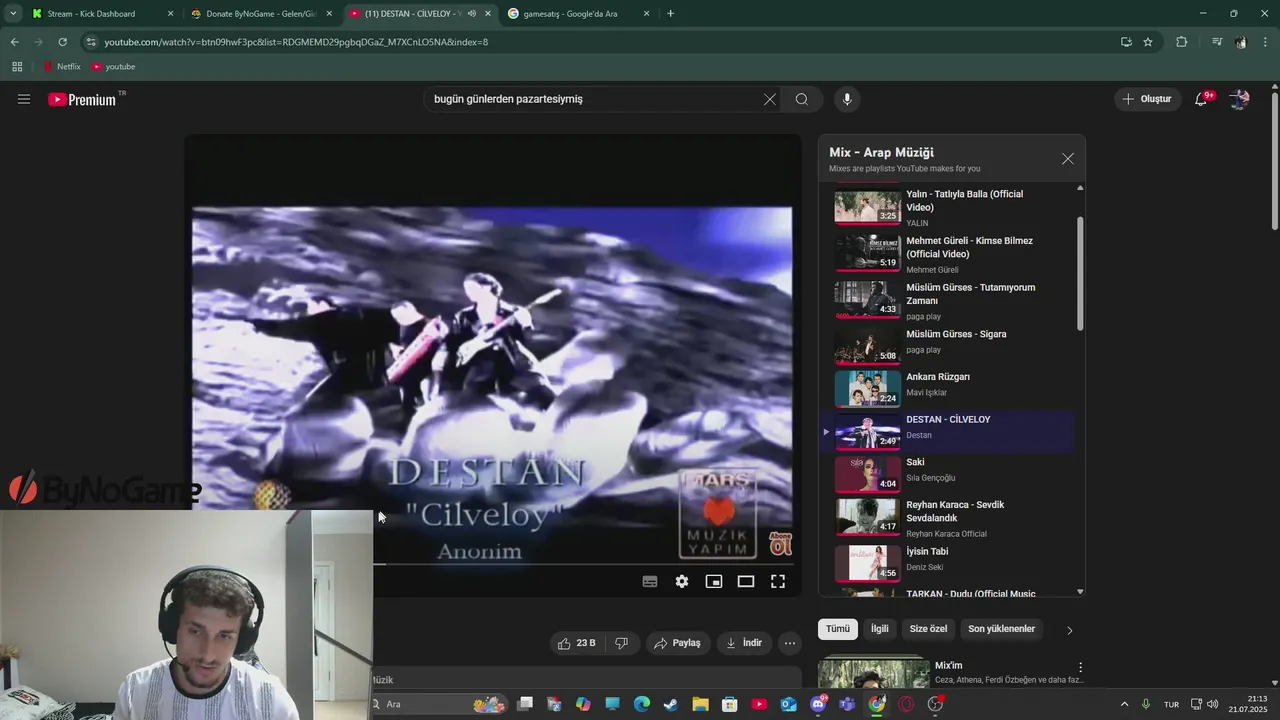Open the YouTube guide hamburger menu

click(24, 99)
